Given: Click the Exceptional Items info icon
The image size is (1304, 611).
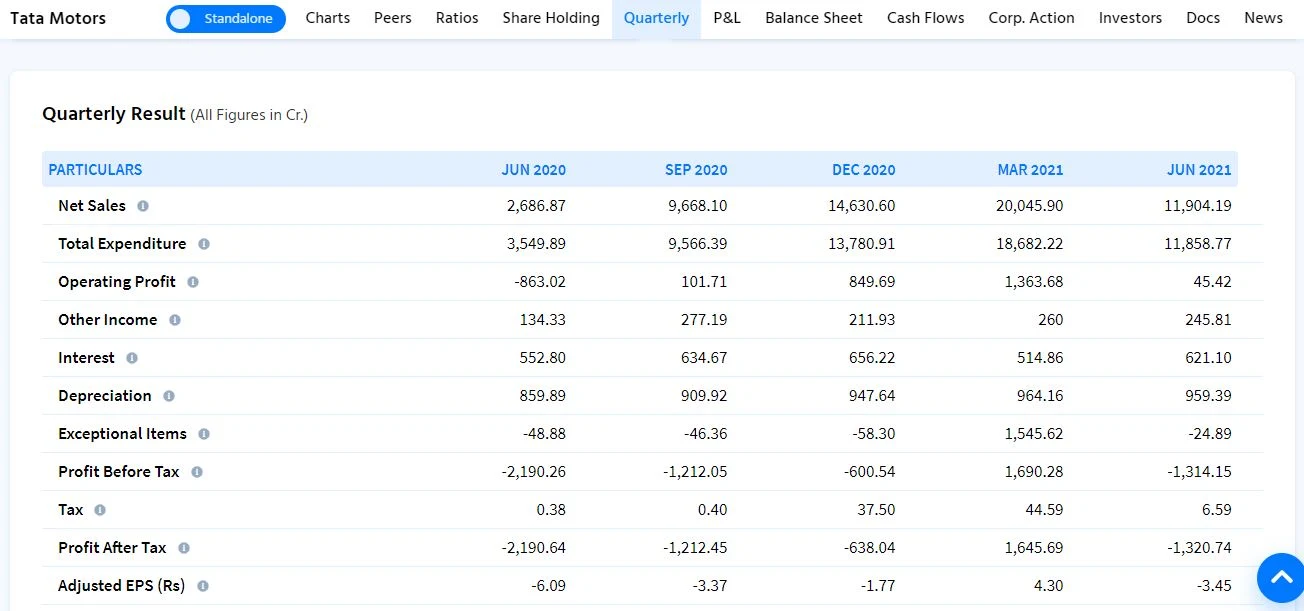Looking at the screenshot, I should [x=206, y=434].
